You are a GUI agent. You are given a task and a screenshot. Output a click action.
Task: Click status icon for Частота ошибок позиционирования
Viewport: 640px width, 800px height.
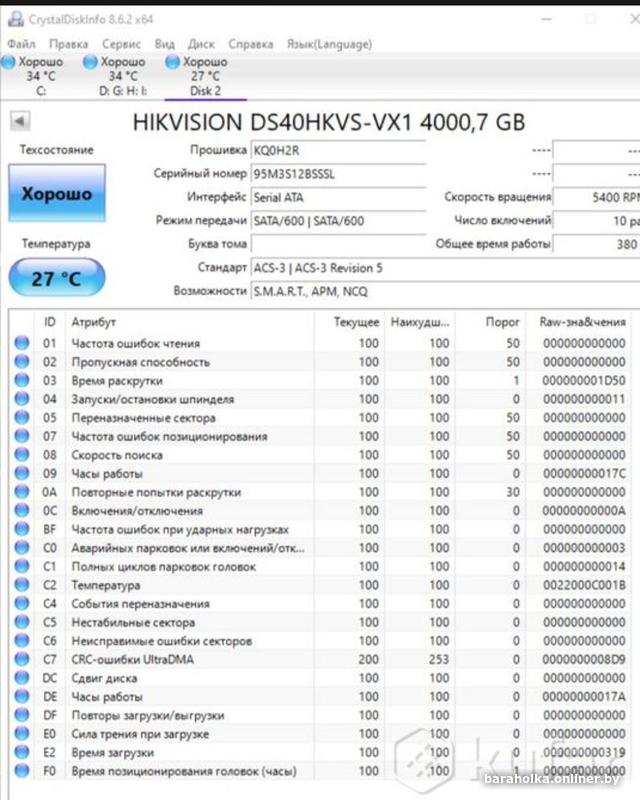[22, 436]
